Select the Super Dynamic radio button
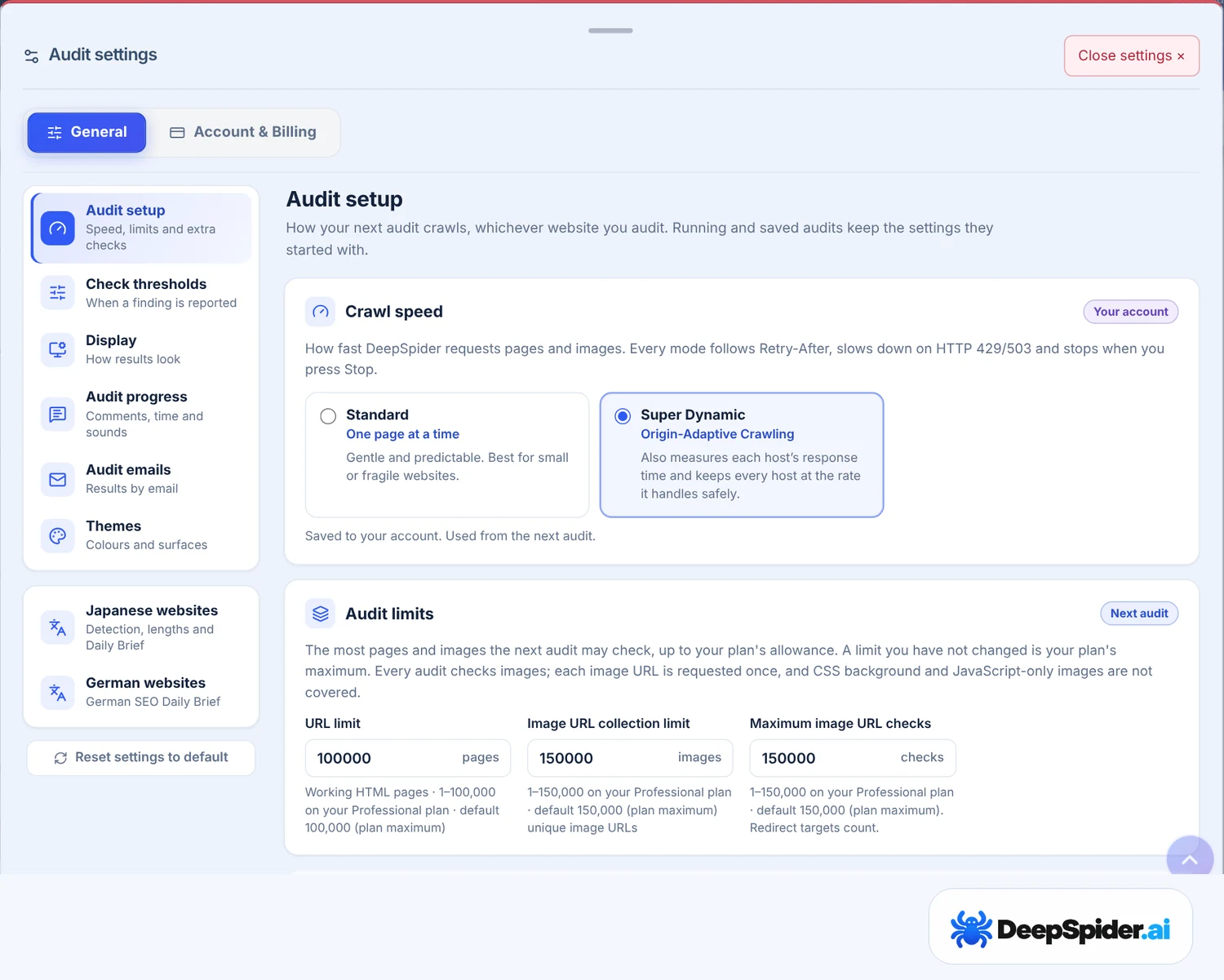Viewport: 1224px width, 980px height. 623,416
